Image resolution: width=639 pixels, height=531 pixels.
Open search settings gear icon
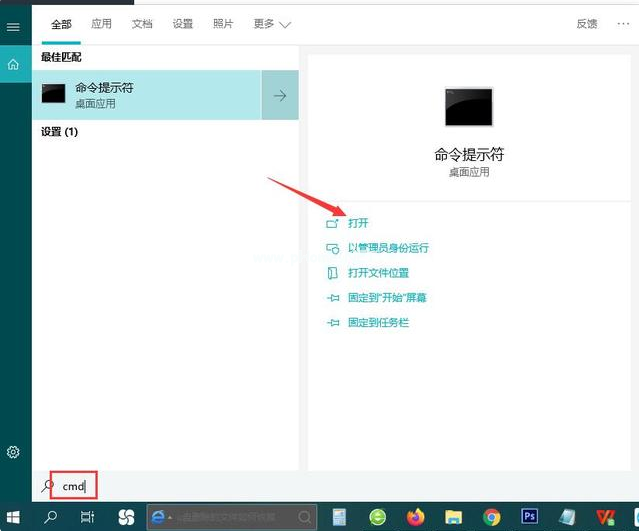[13, 452]
